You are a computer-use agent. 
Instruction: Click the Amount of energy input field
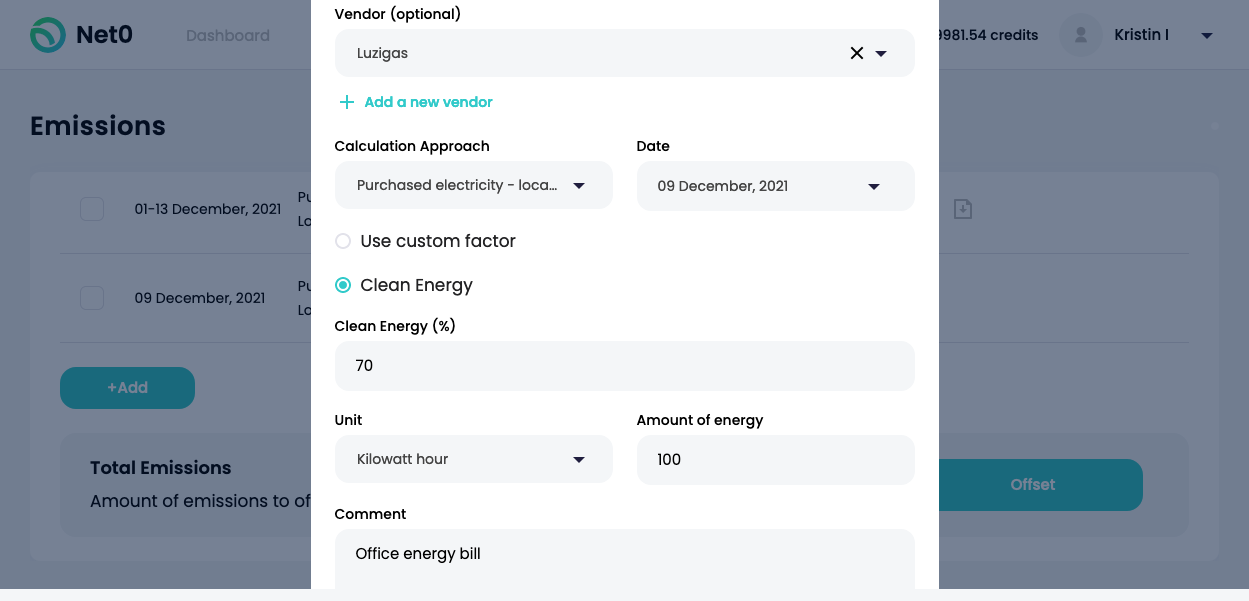(x=775, y=460)
